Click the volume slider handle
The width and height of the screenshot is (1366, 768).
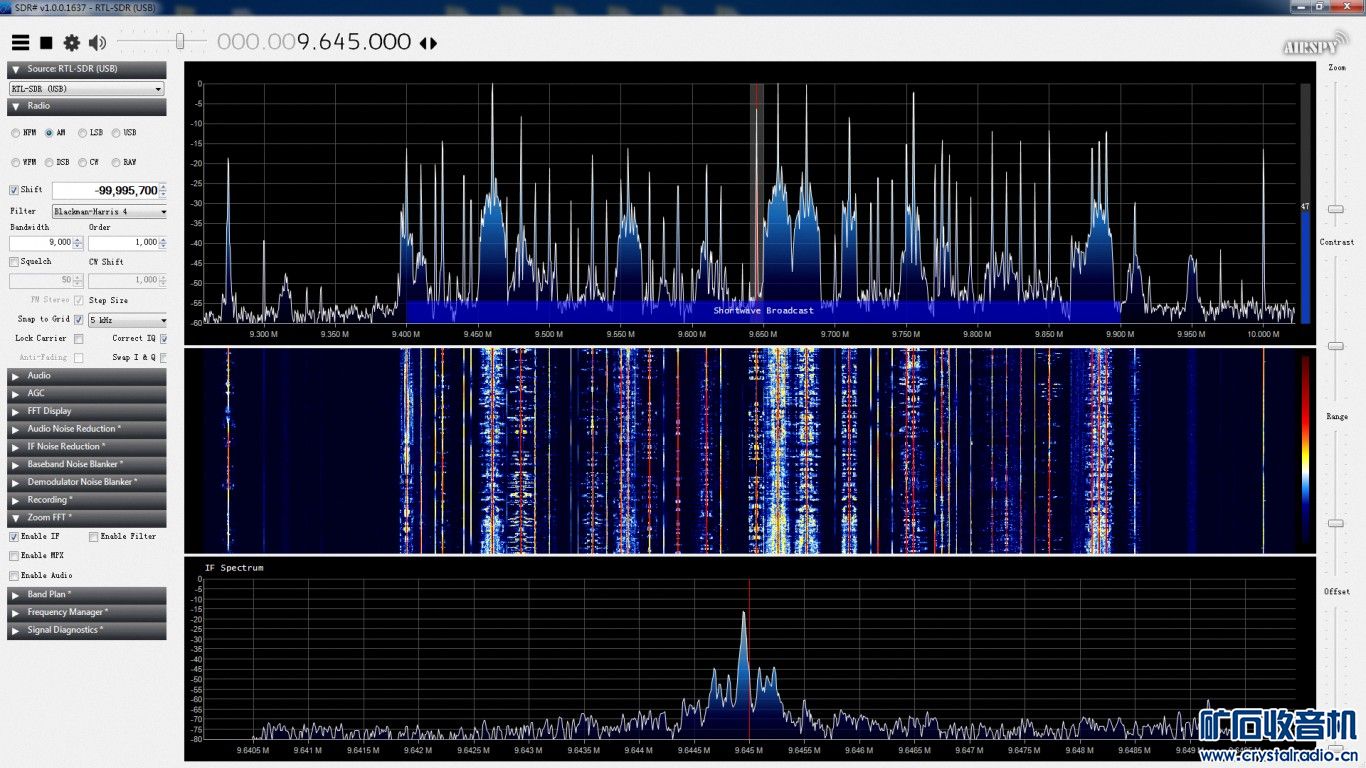pyautogui.click(x=180, y=41)
